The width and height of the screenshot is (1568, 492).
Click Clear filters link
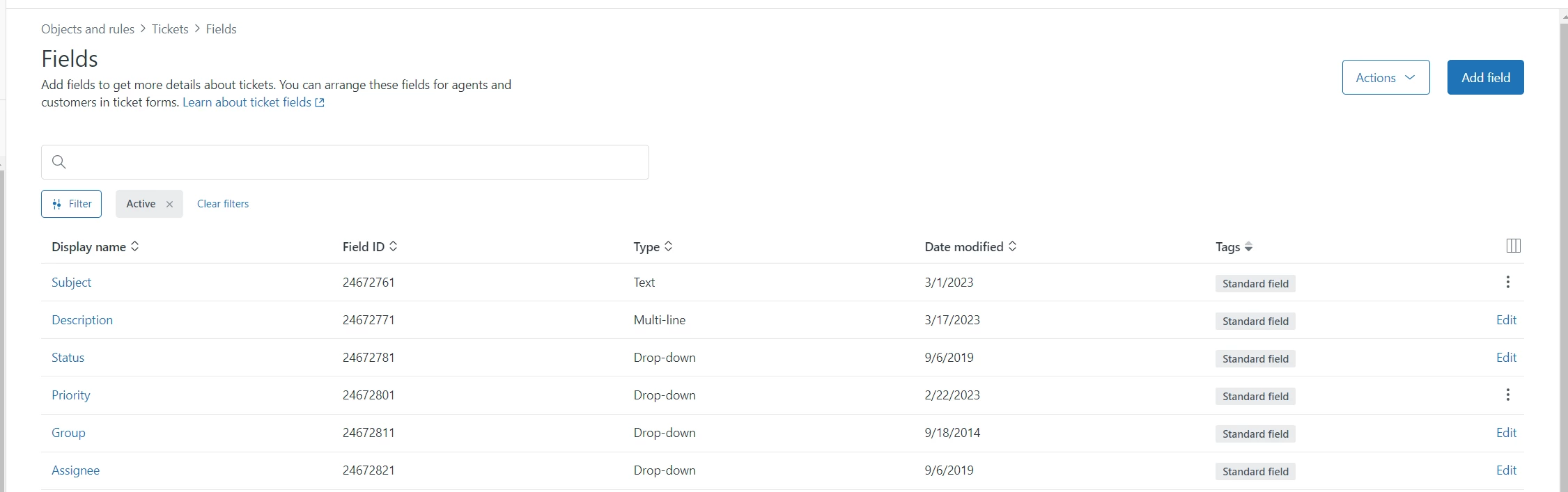click(x=223, y=204)
